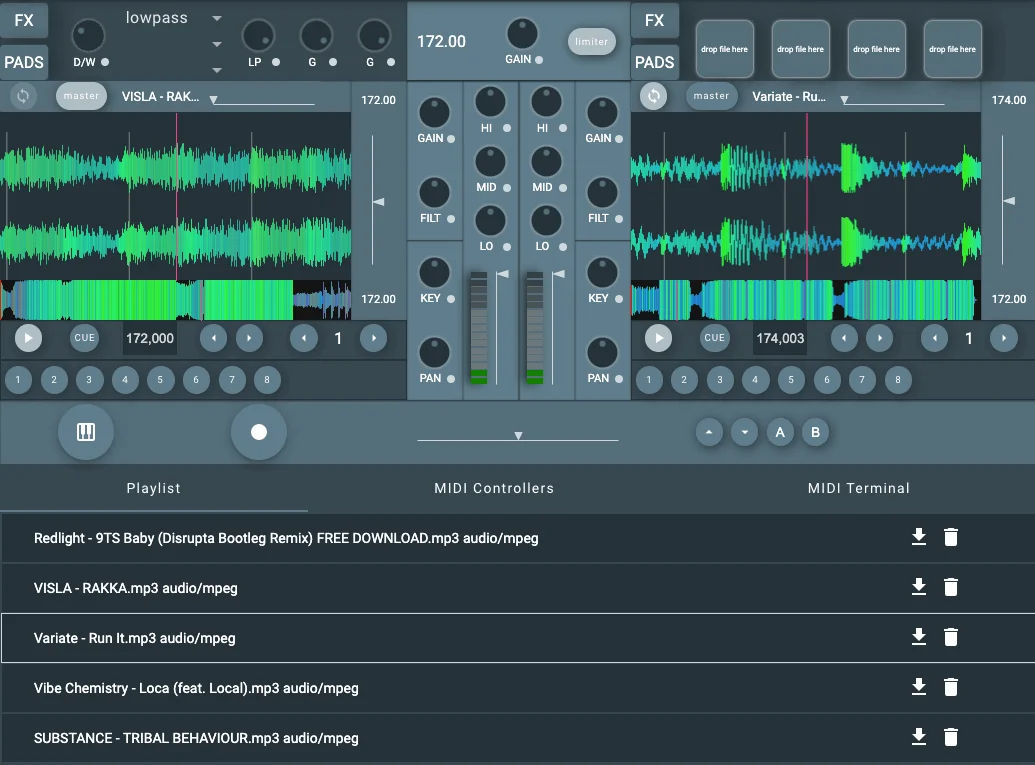Viewport: 1035px width, 765px height.
Task: Open the MIDI Terminal tab
Action: [x=859, y=488]
